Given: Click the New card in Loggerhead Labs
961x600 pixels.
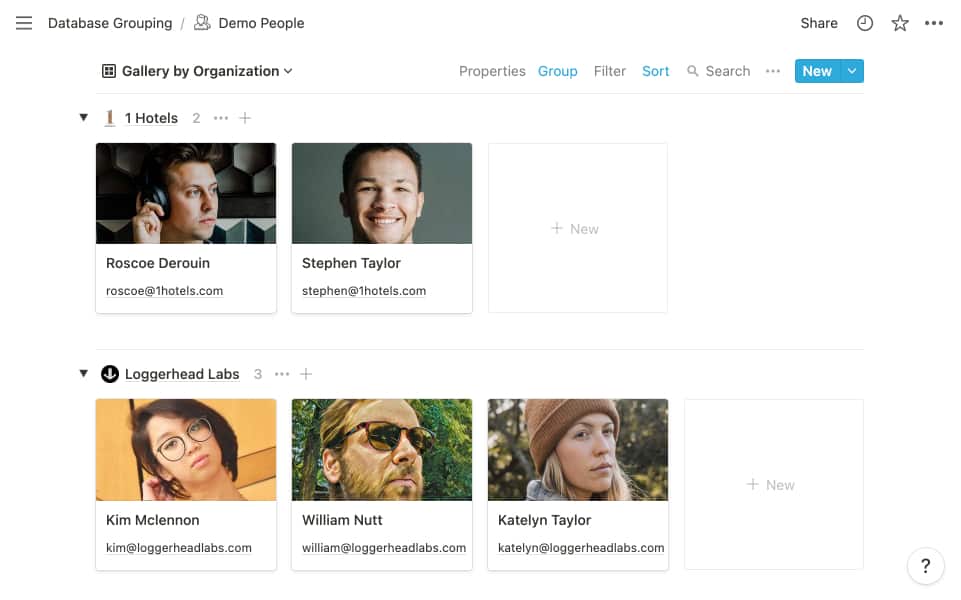Looking at the screenshot, I should [x=773, y=484].
